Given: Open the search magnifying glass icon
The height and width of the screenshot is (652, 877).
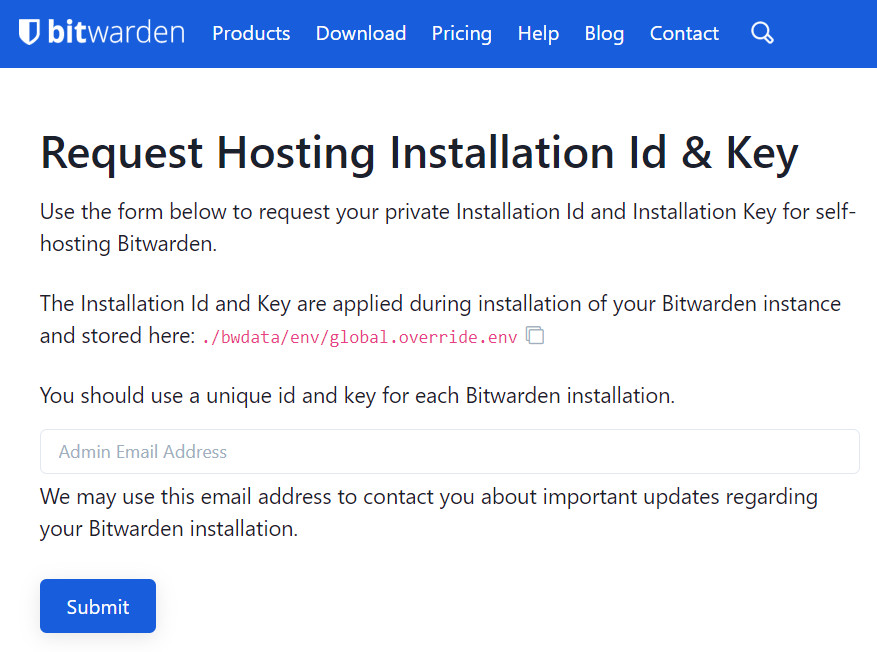Looking at the screenshot, I should (762, 33).
